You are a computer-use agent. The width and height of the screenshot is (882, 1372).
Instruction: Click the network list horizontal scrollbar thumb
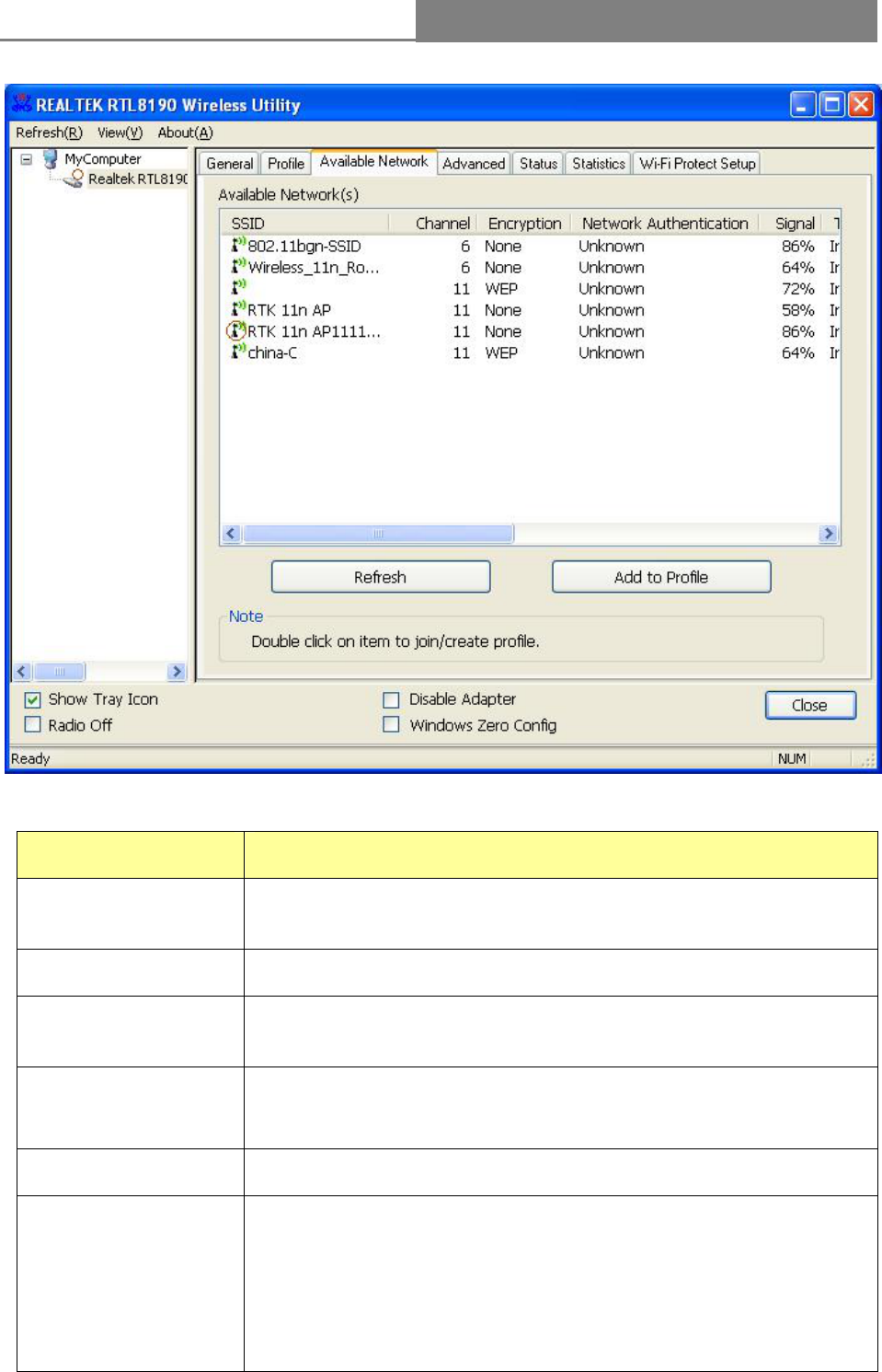click(378, 534)
